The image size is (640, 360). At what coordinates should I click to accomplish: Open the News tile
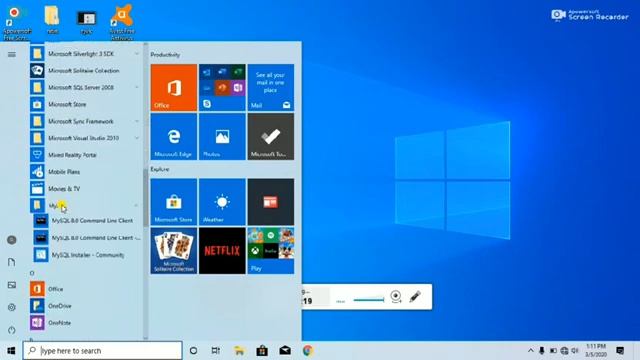coord(271,202)
